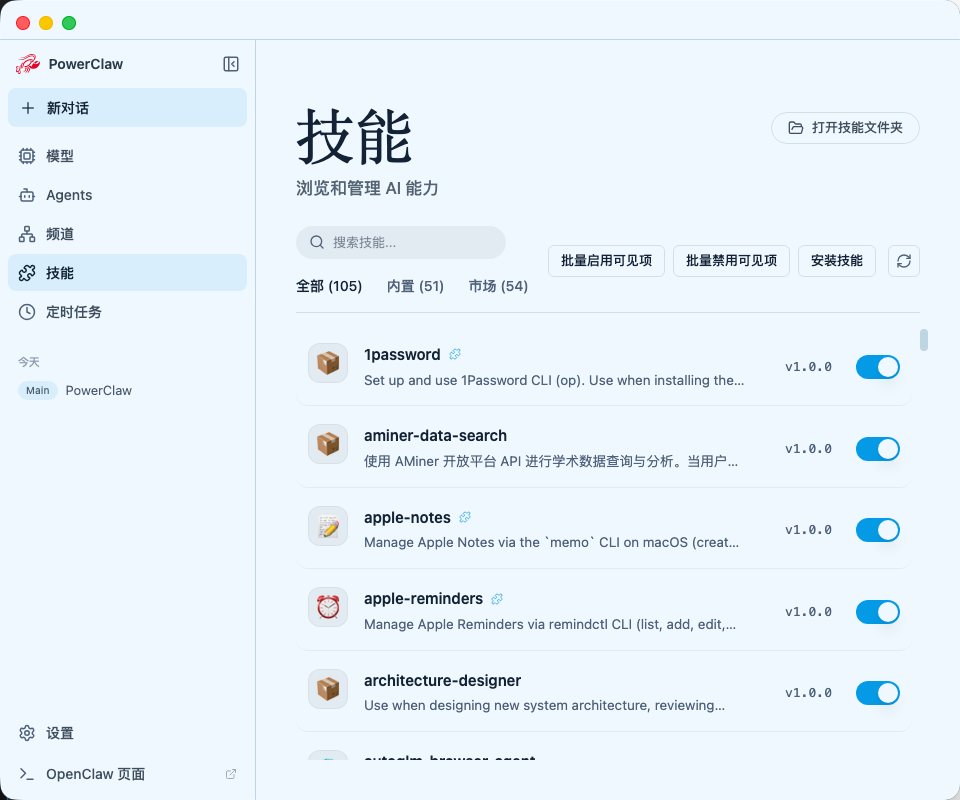Viewport: 960px width, 800px height.
Task: Click the 打开技能文件夹 button
Action: (845, 128)
